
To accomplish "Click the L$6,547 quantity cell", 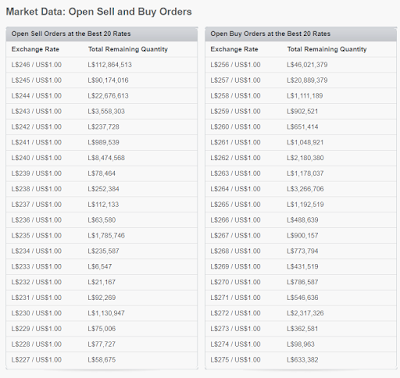I will tap(100, 266).
